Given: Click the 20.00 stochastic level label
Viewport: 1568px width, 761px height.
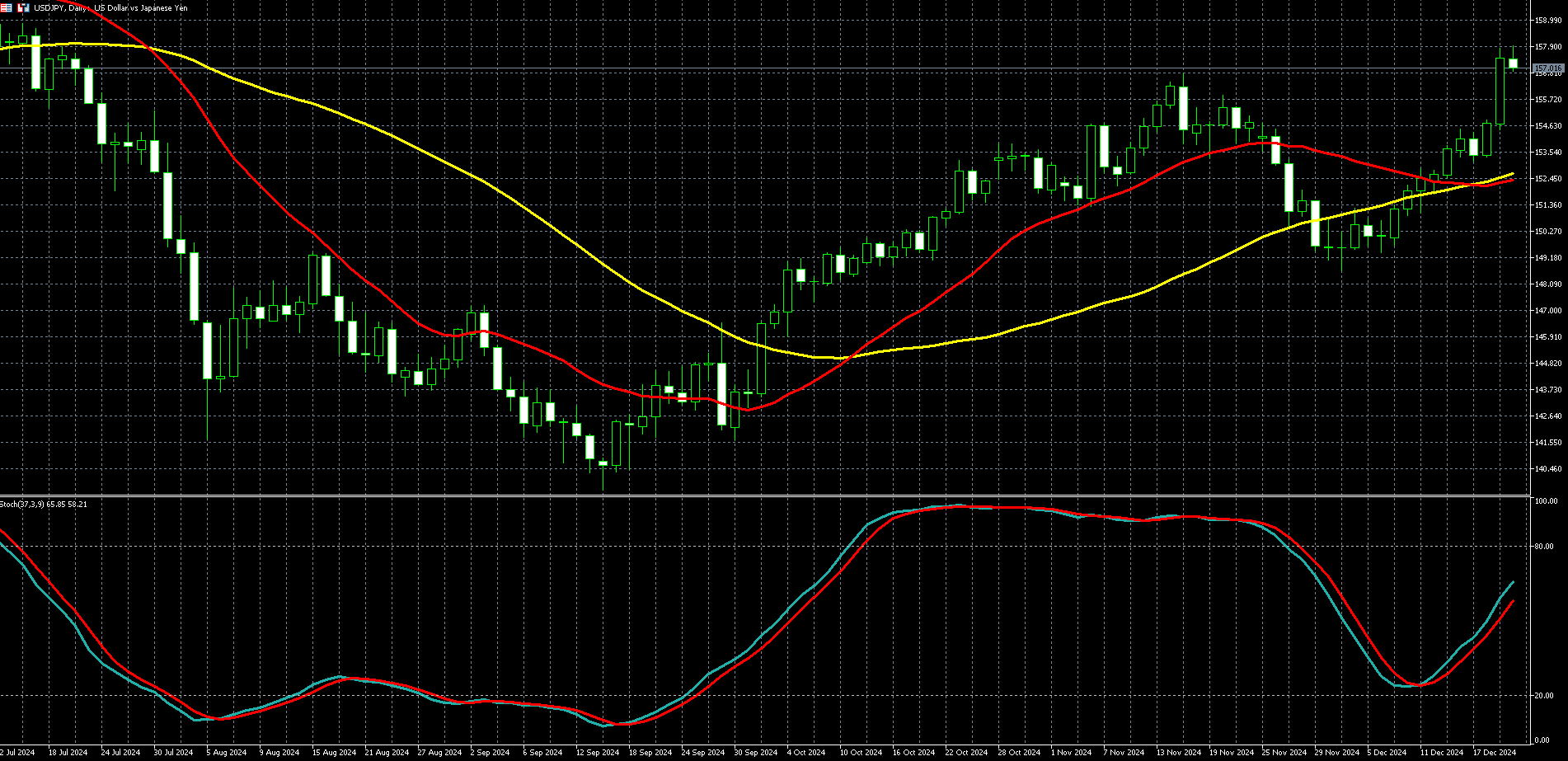Looking at the screenshot, I should coord(1544,696).
